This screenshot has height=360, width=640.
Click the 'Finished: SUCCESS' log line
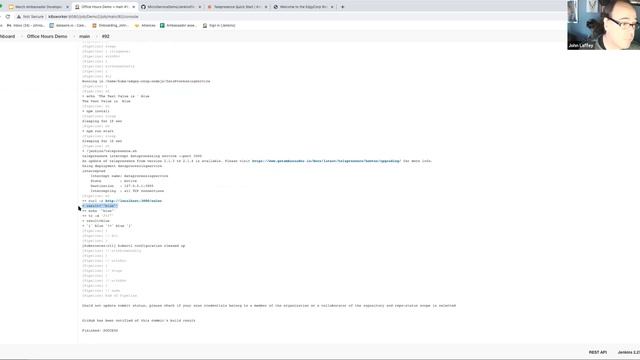click(100, 331)
